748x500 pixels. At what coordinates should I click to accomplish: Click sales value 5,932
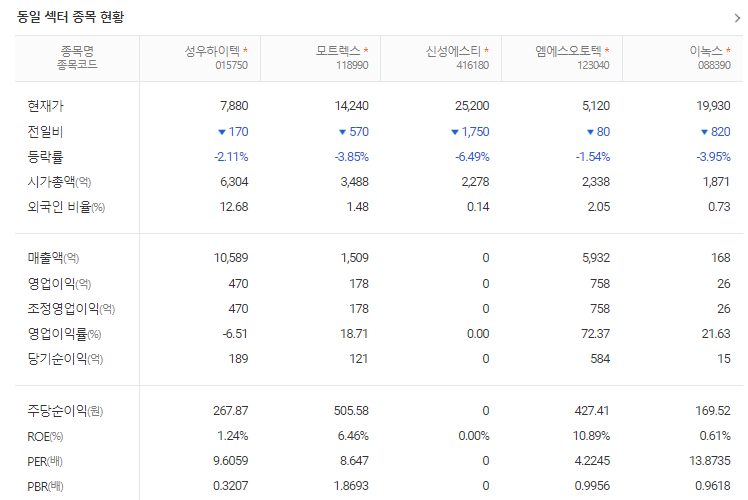click(x=596, y=258)
